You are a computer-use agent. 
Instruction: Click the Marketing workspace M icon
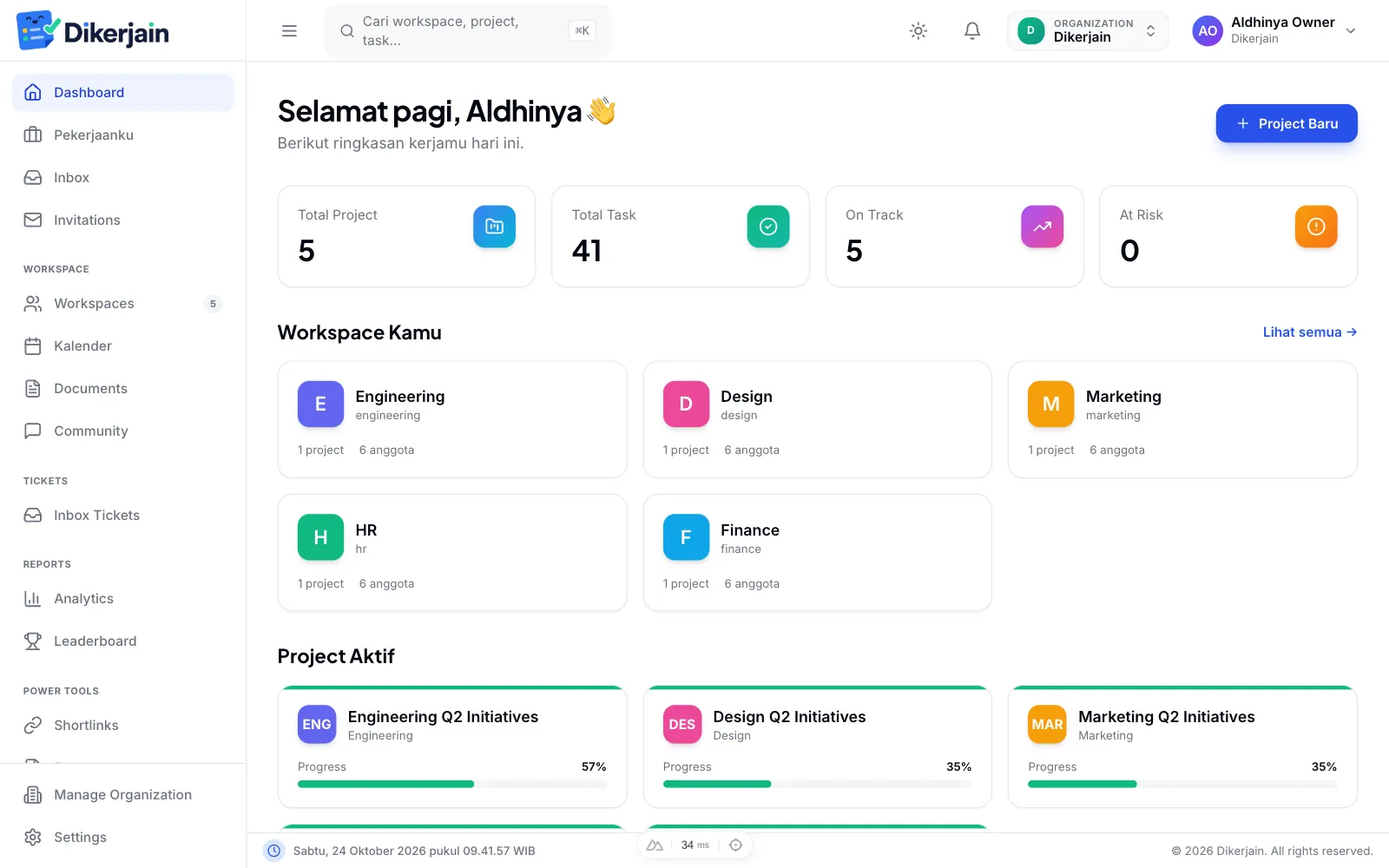click(1050, 404)
